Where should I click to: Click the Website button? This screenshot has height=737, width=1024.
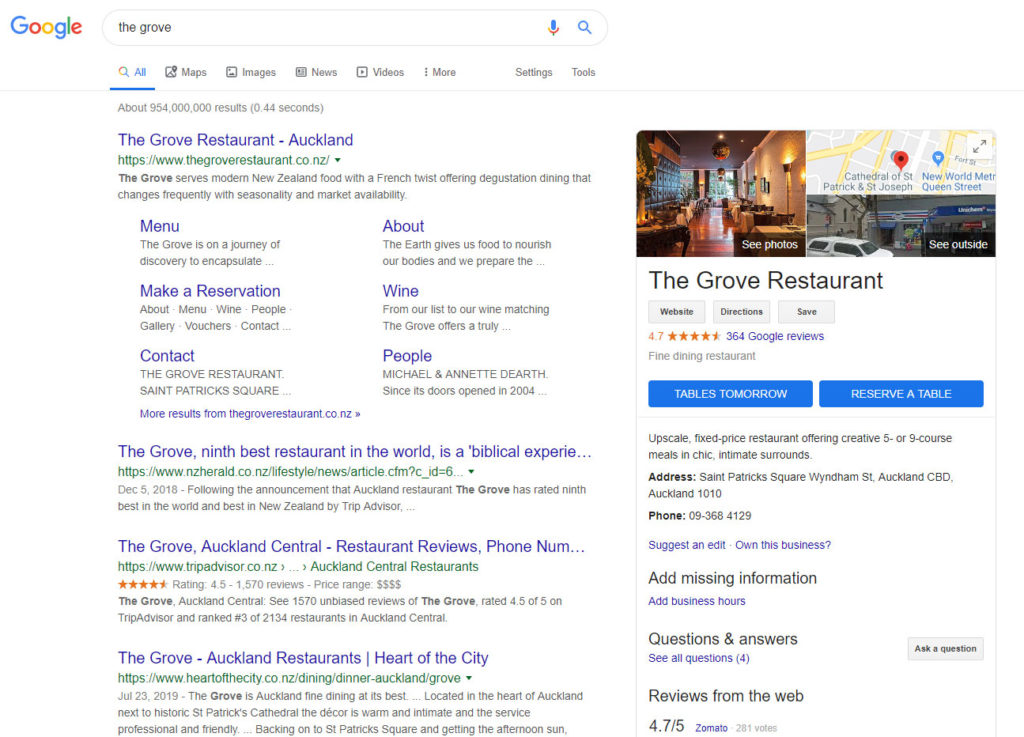(x=677, y=312)
